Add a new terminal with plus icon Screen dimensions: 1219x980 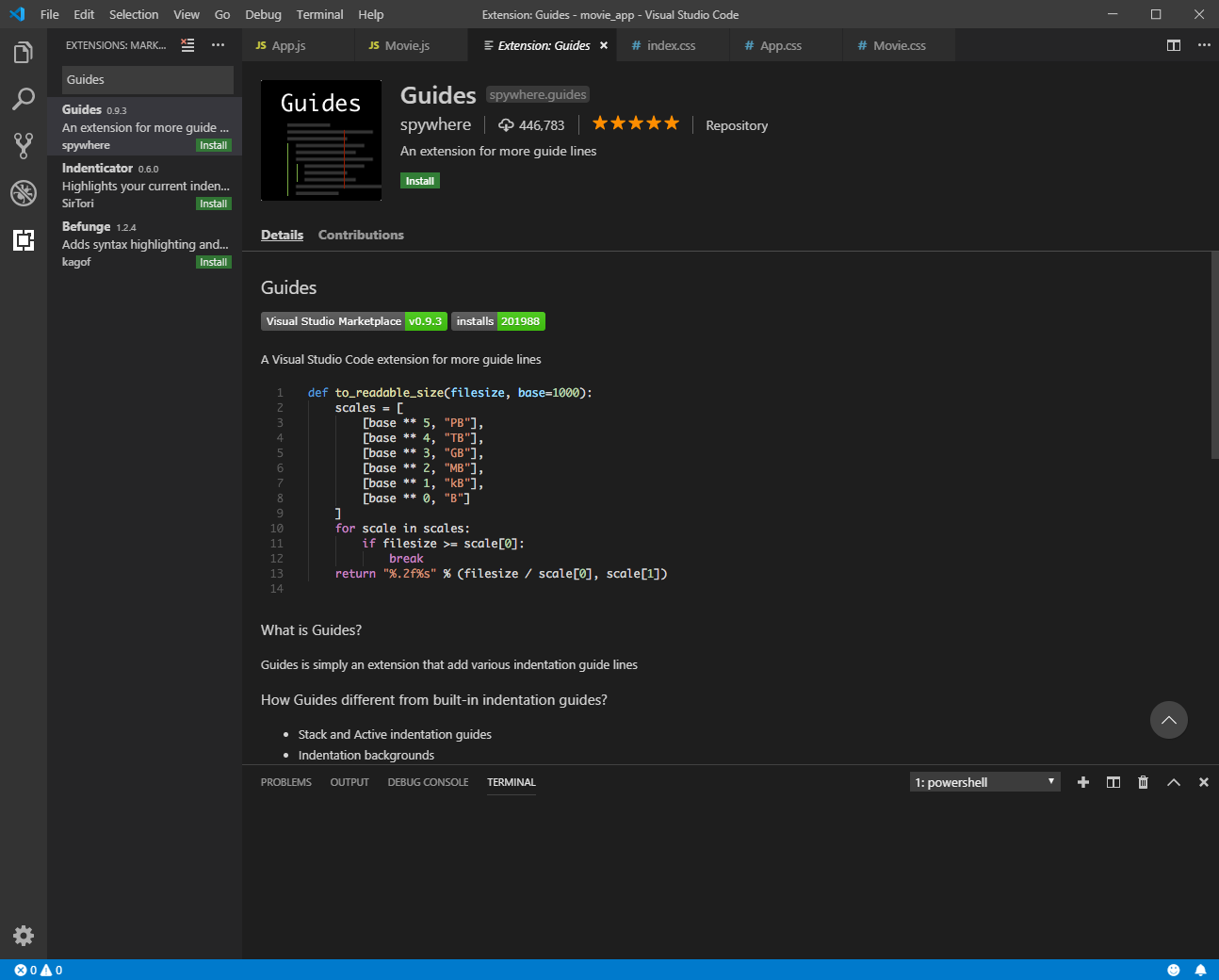(x=1083, y=782)
